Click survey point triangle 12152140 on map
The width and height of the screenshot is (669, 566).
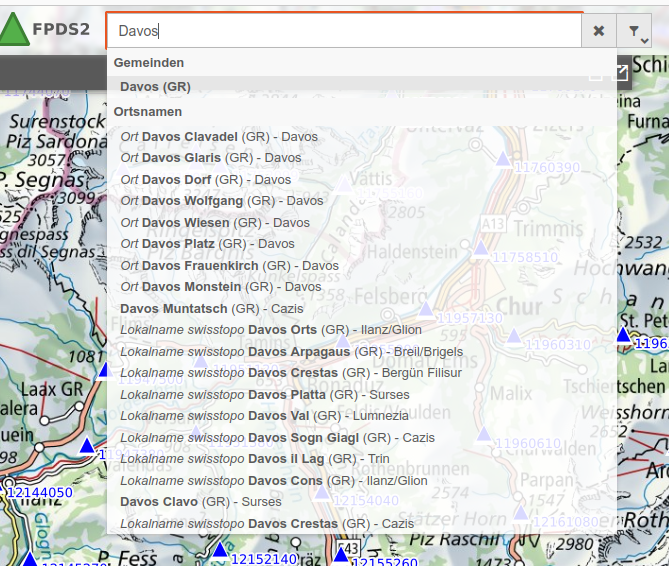220,550
